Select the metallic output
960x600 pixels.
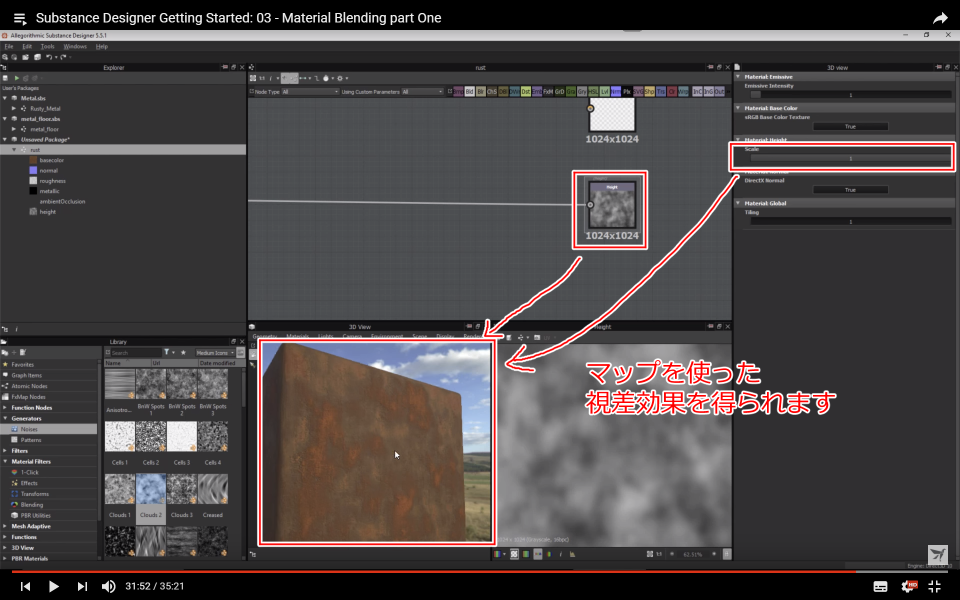[49, 192]
